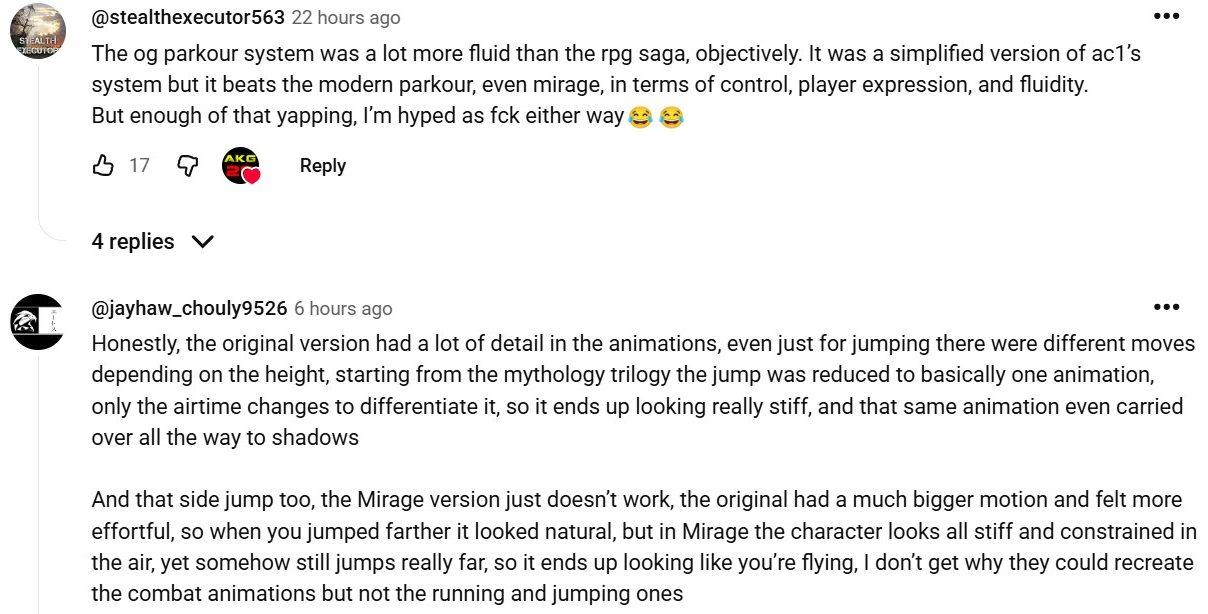
Task: Open the @jayhaw_chouly9526 username link
Action: 189,308
